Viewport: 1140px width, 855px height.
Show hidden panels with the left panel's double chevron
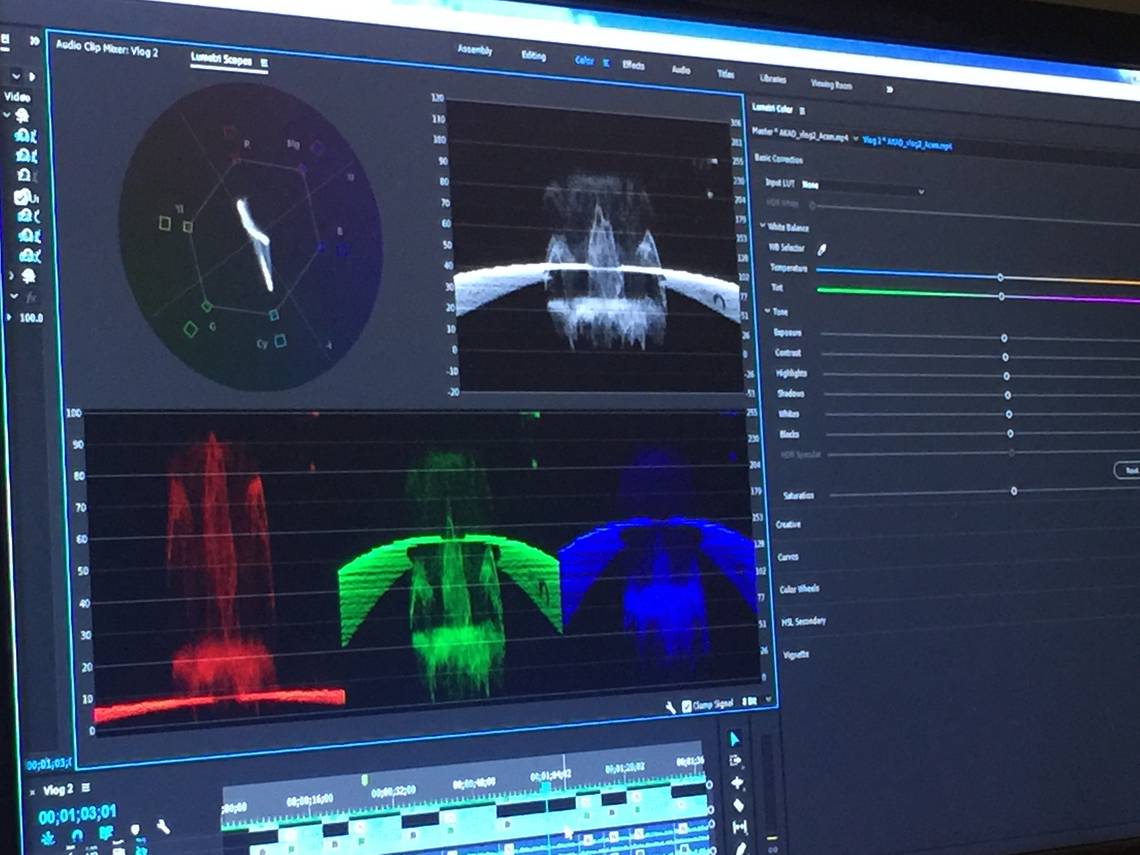click(x=33, y=41)
